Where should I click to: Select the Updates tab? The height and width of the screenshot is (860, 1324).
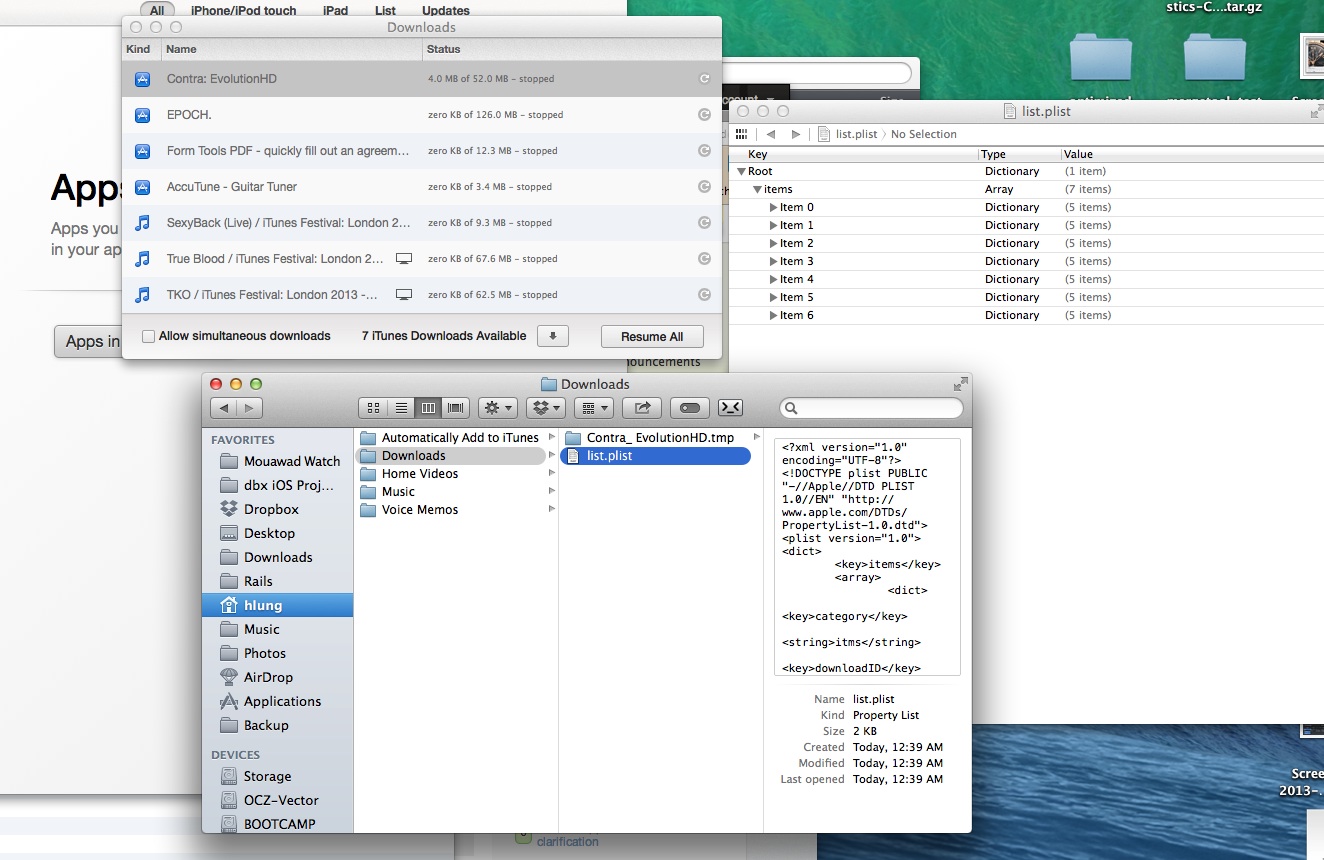pyautogui.click(x=445, y=10)
